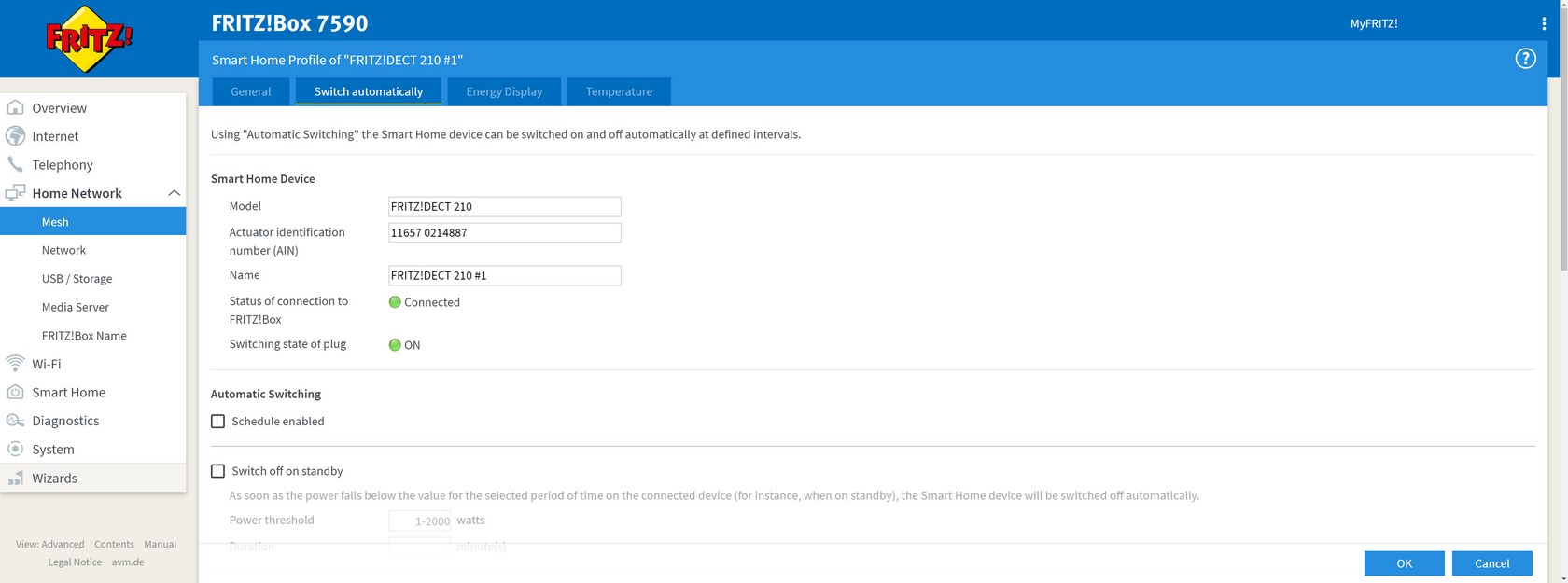This screenshot has width=1568, height=583.
Task: Tick the Switch off on standby checkbox
Action: [x=218, y=471]
